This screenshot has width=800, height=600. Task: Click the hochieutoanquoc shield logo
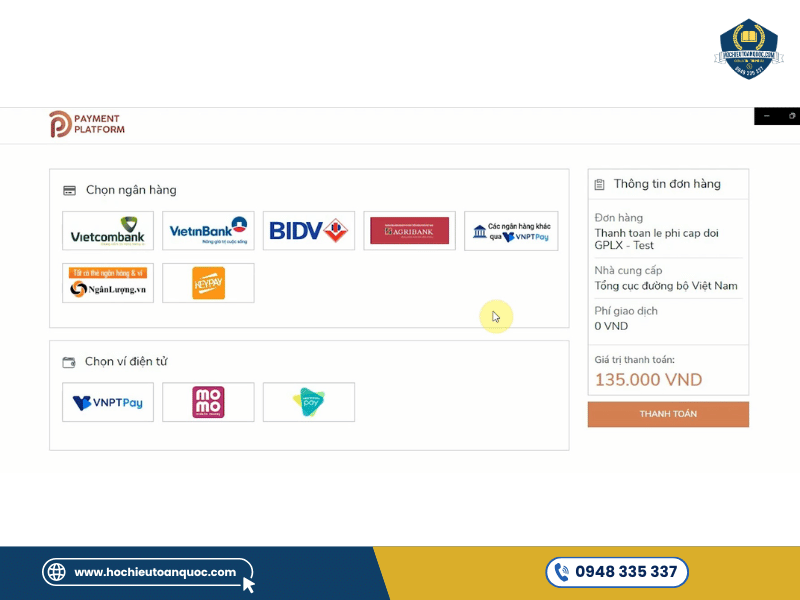(x=748, y=49)
